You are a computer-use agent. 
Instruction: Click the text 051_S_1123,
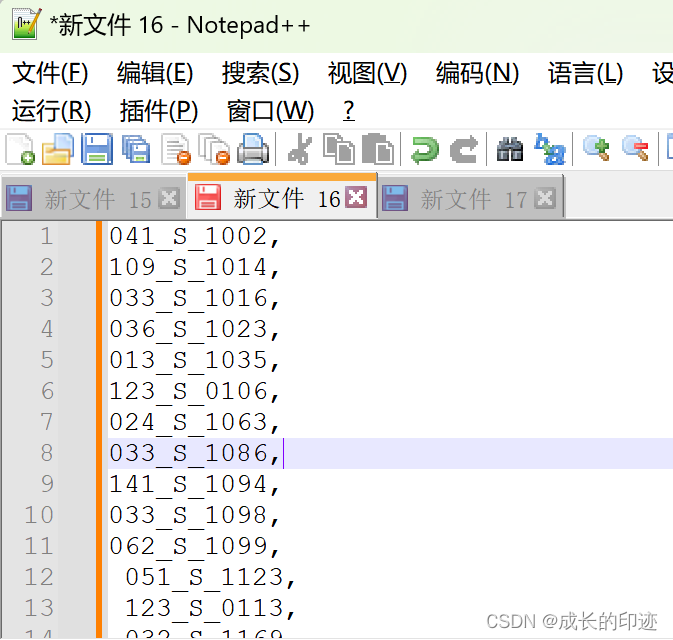pos(210,577)
